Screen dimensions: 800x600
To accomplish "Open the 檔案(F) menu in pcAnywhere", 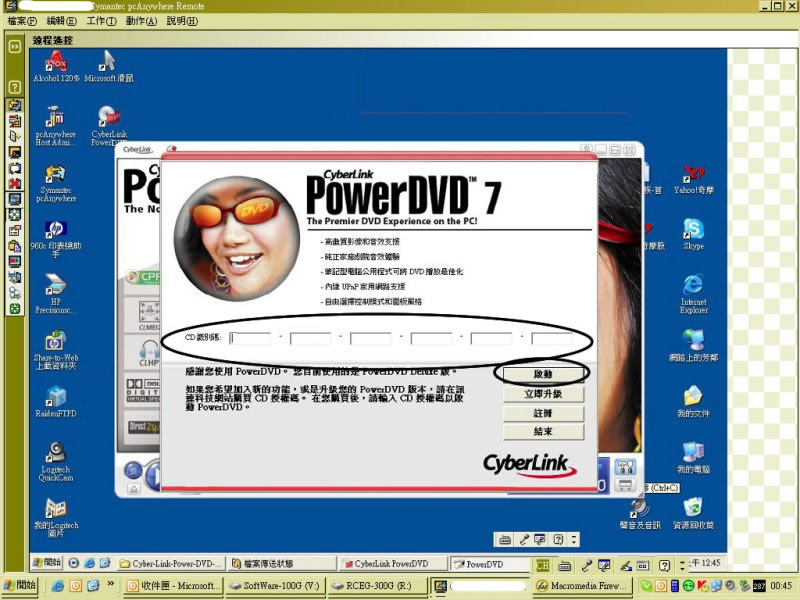I will (22, 21).
